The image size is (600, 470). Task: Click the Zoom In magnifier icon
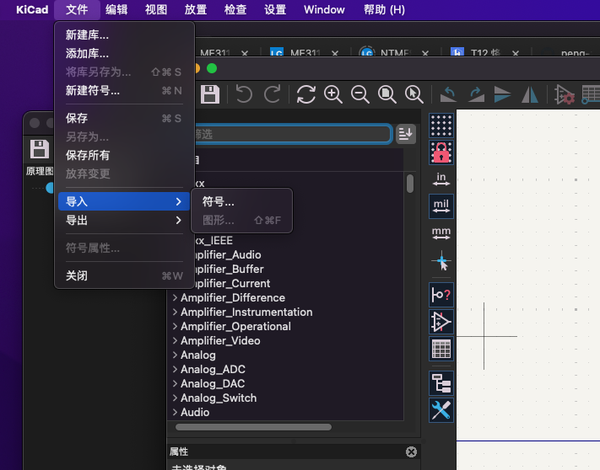[333, 94]
